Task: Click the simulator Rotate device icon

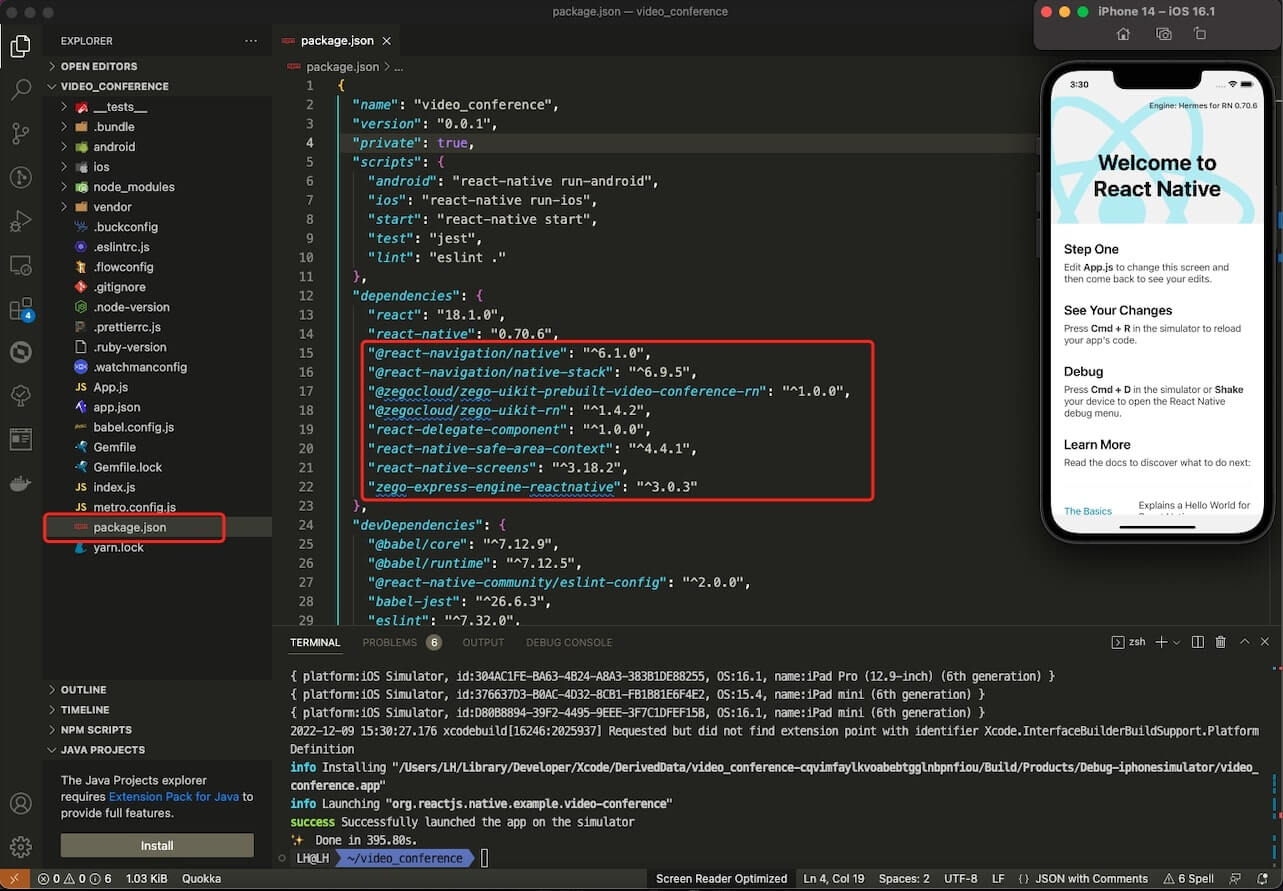Action: point(1200,34)
